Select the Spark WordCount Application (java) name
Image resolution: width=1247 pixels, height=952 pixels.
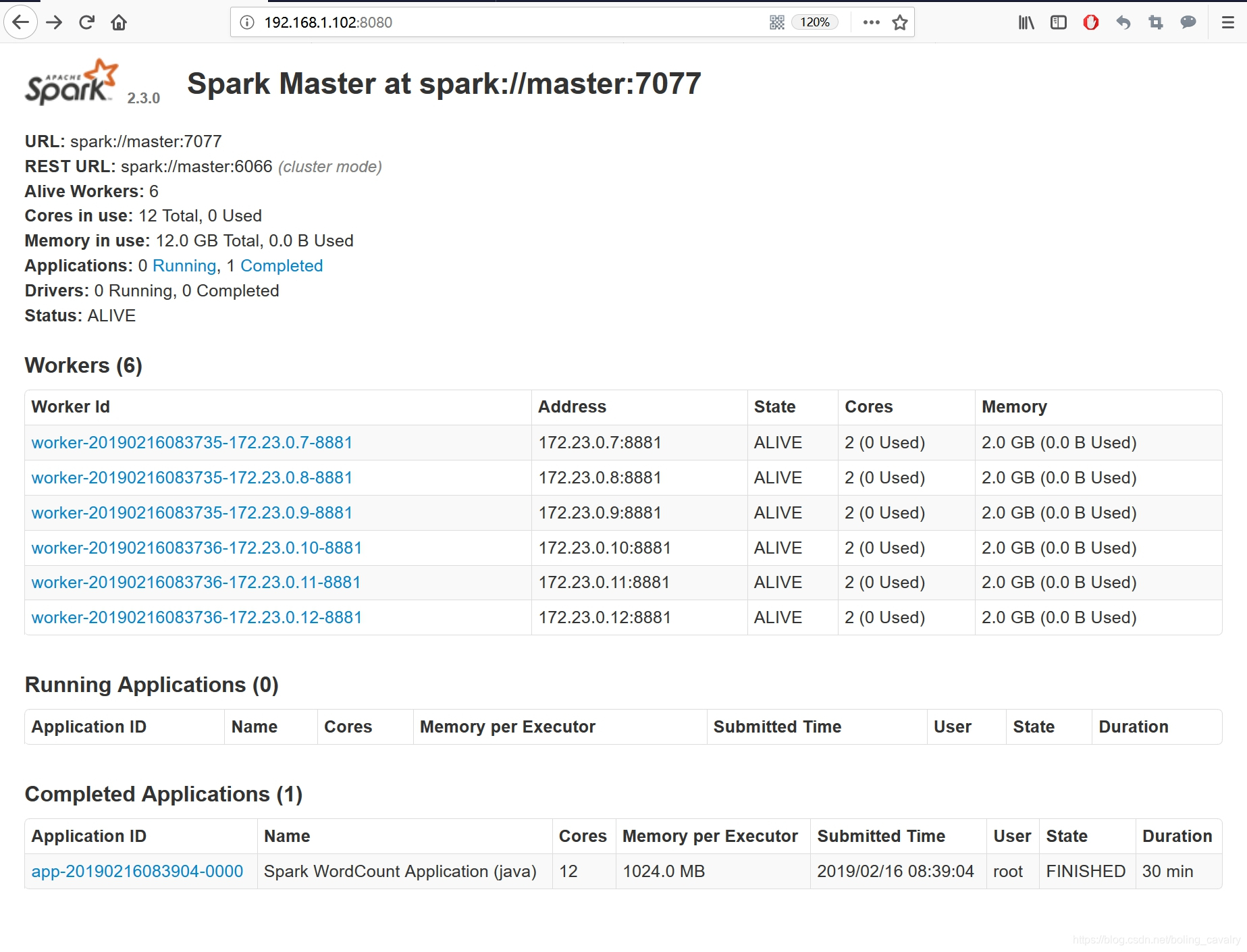pyautogui.click(x=400, y=871)
